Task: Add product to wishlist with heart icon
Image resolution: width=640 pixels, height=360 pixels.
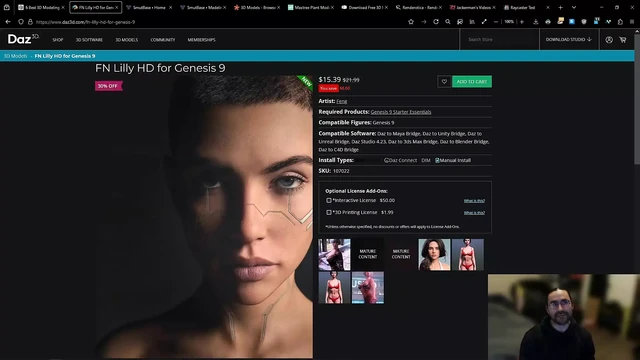Action: (444, 82)
